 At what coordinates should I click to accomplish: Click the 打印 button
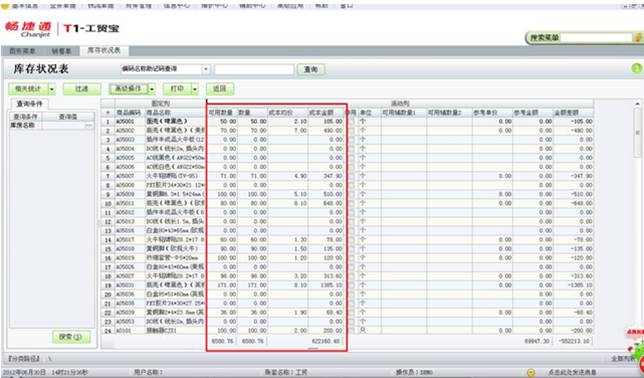pyautogui.click(x=177, y=89)
